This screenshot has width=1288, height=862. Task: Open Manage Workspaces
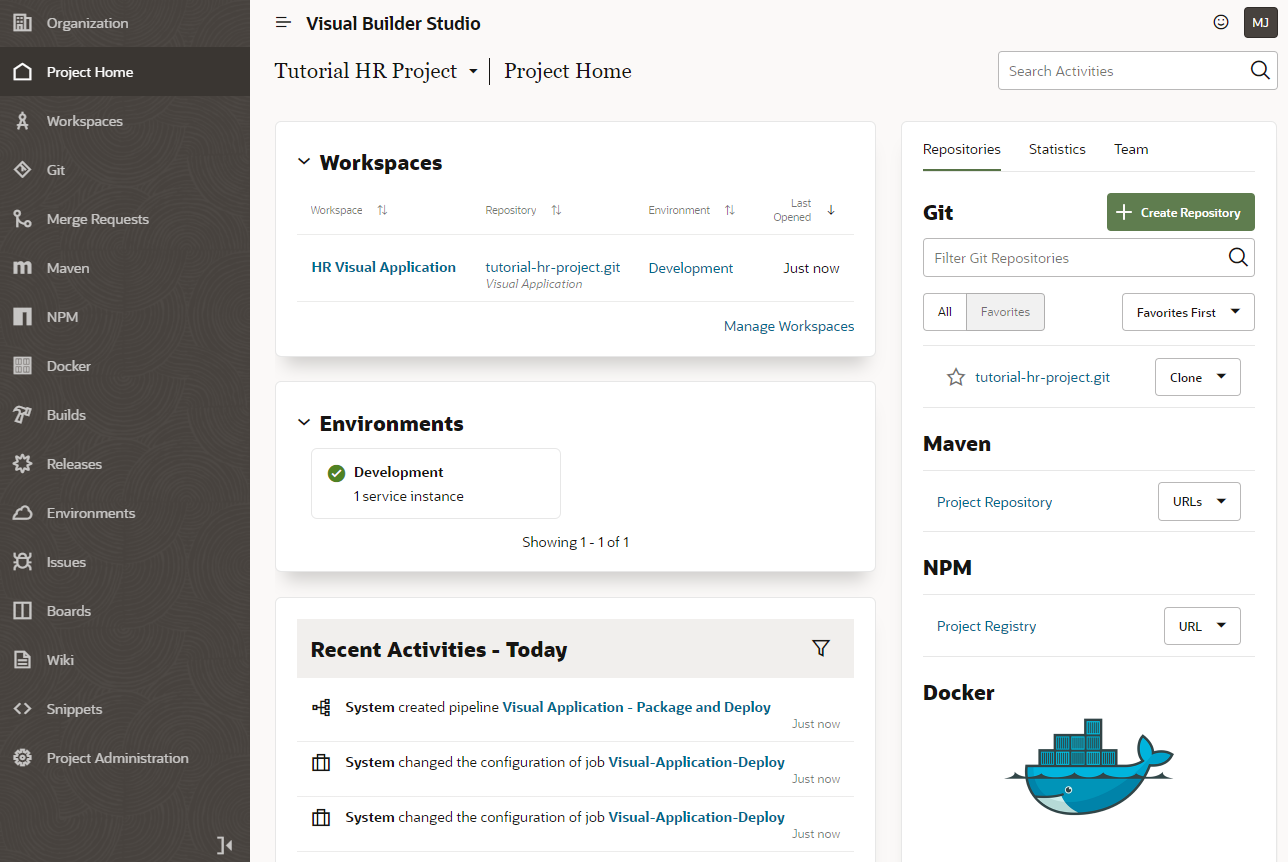tap(789, 326)
